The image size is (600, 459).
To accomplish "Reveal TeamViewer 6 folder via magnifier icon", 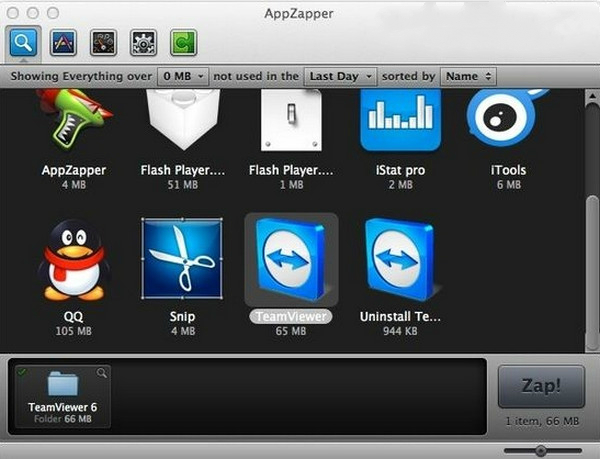I will (102, 373).
